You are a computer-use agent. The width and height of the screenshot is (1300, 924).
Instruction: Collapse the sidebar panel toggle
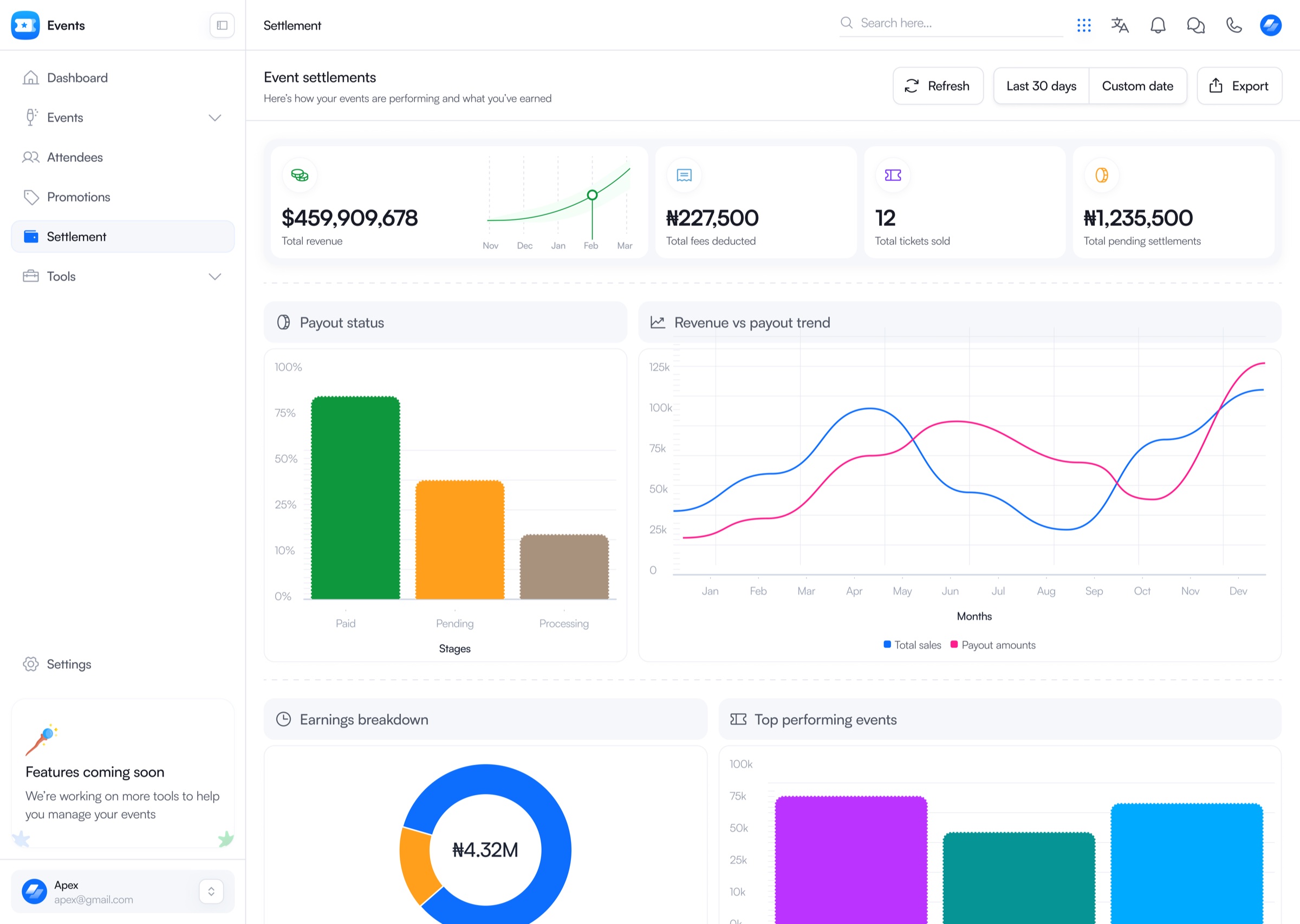(222, 25)
